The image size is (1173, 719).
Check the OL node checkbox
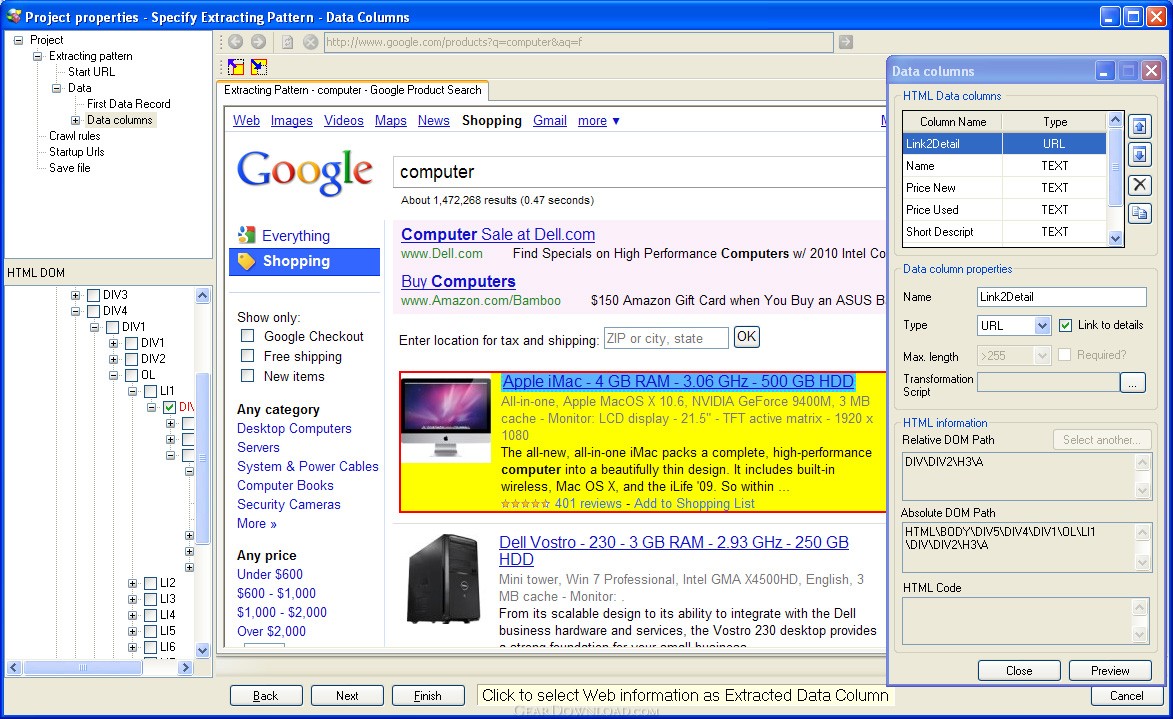[x=132, y=375]
